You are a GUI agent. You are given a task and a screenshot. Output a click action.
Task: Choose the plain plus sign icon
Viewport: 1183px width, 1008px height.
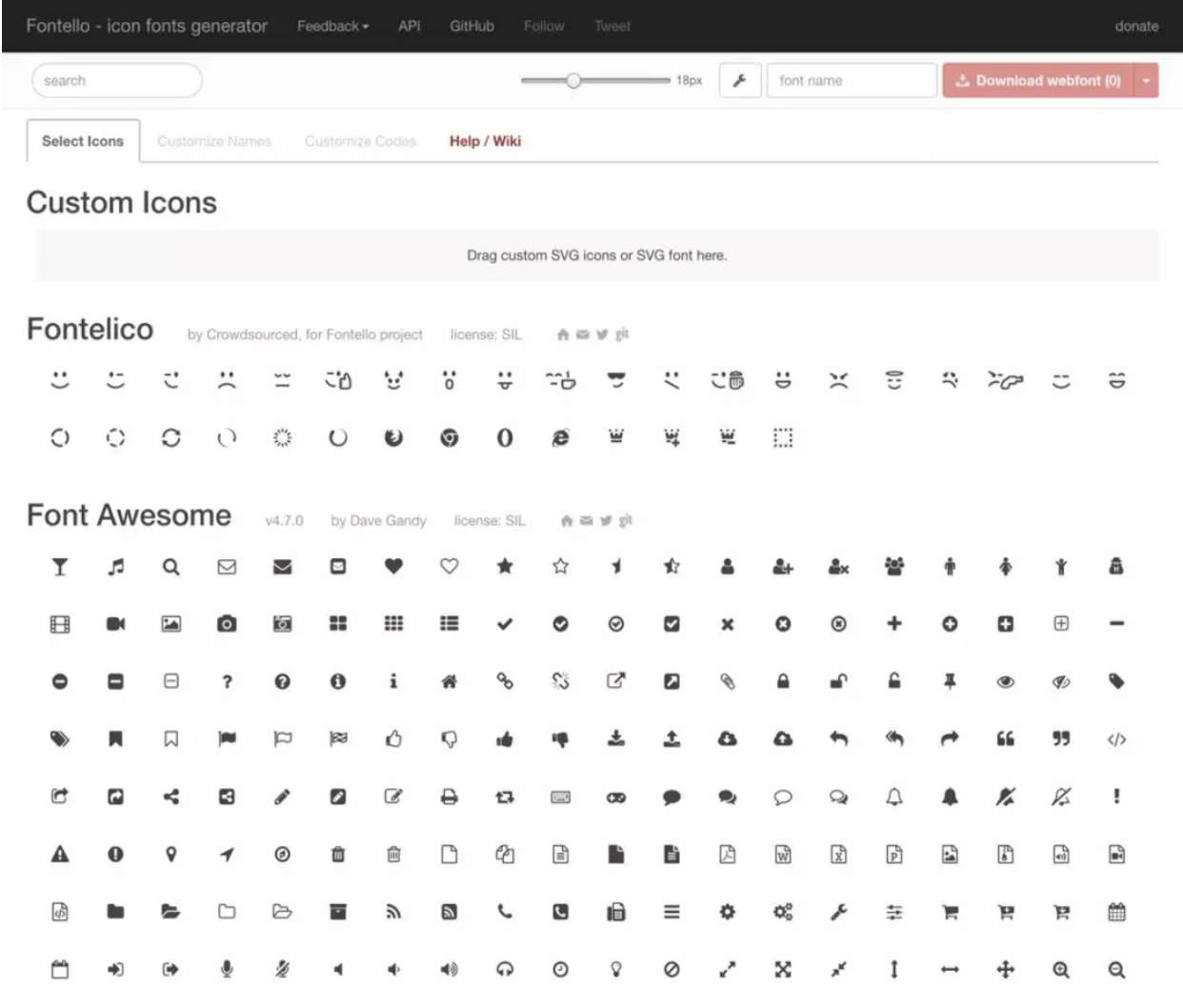pos(893,623)
